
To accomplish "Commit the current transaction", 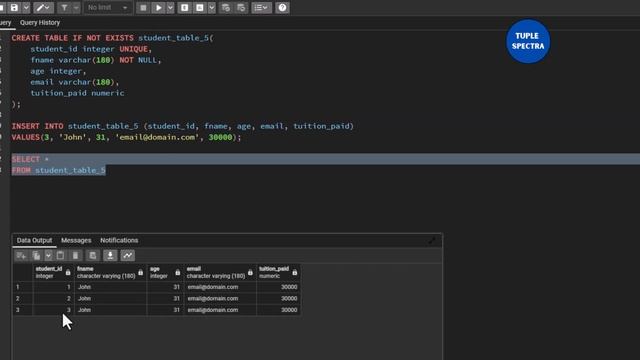I will coord(226,7).
